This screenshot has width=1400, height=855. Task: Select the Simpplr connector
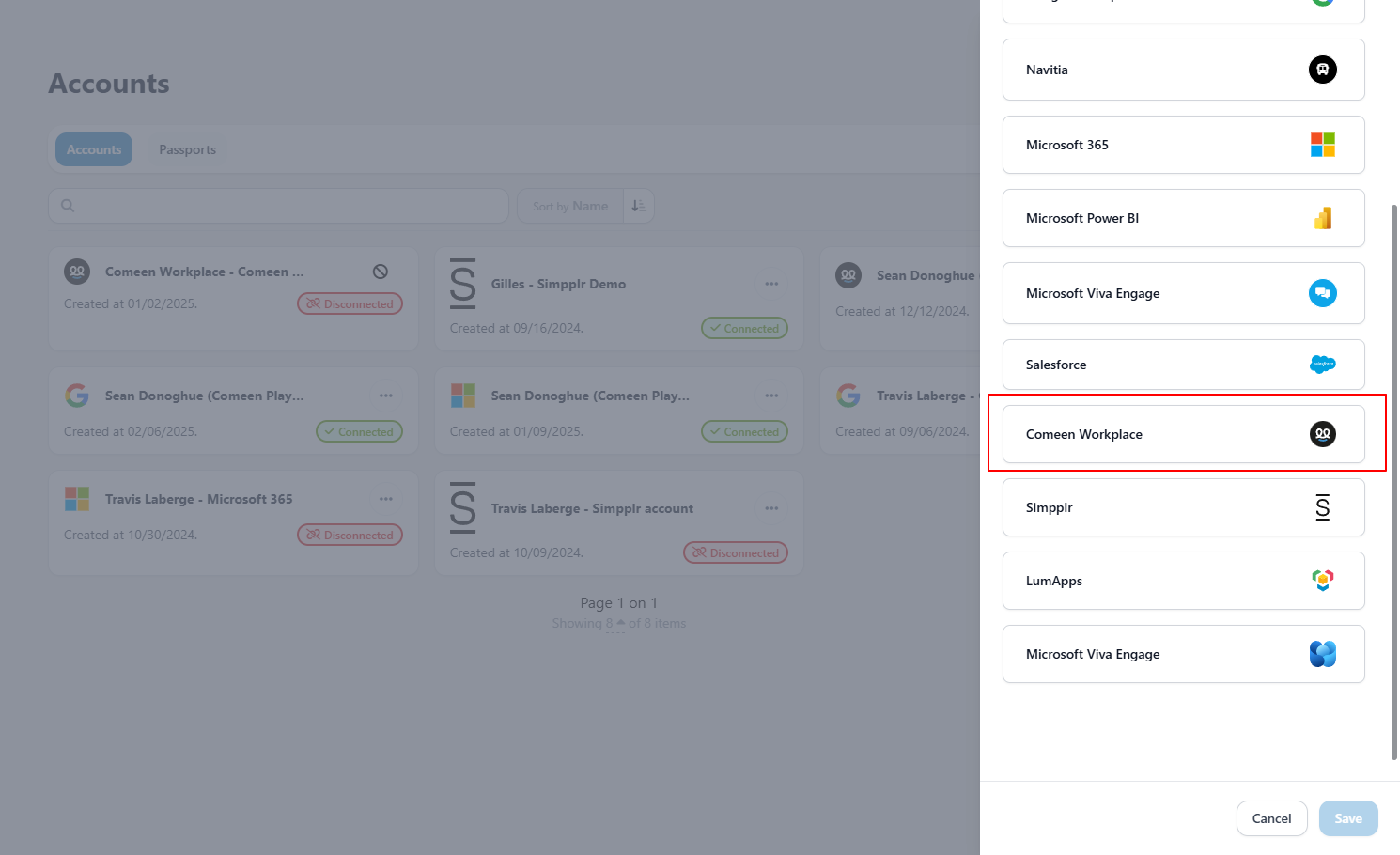pyautogui.click(x=1183, y=507)
